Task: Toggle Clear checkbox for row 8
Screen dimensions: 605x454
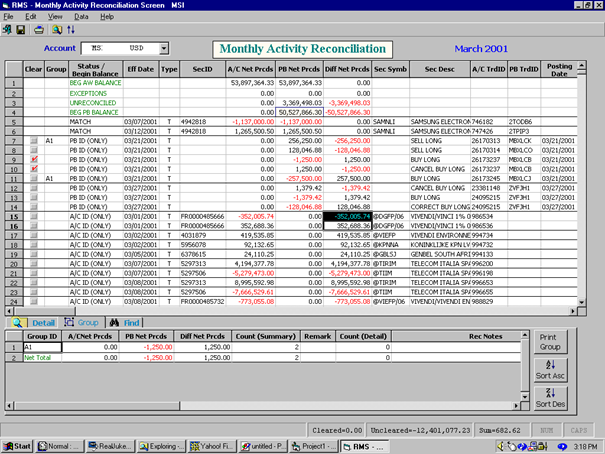Action: 34,150
